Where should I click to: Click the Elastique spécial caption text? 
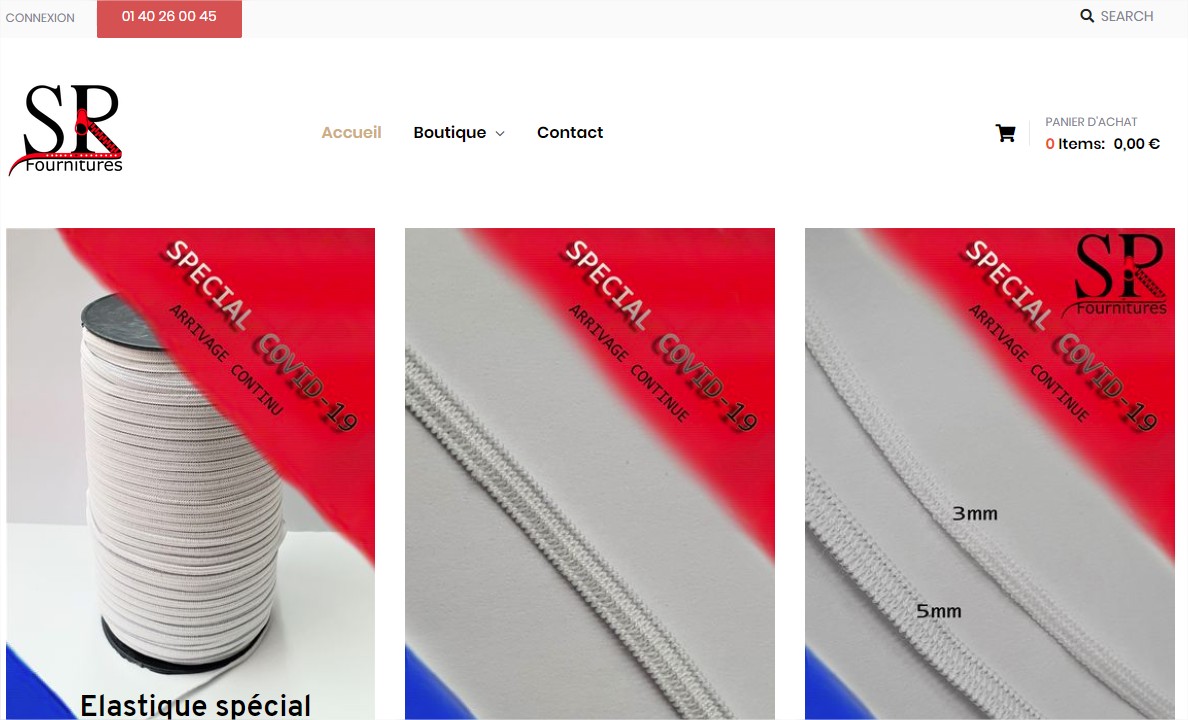(x=195, y=706)
